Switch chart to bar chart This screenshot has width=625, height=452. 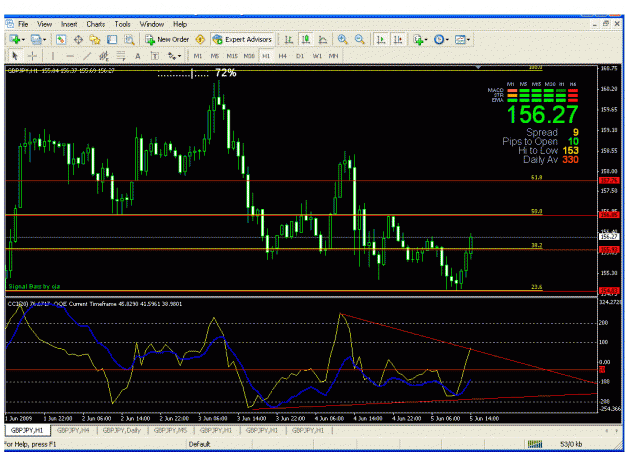(x=289, y=39)
